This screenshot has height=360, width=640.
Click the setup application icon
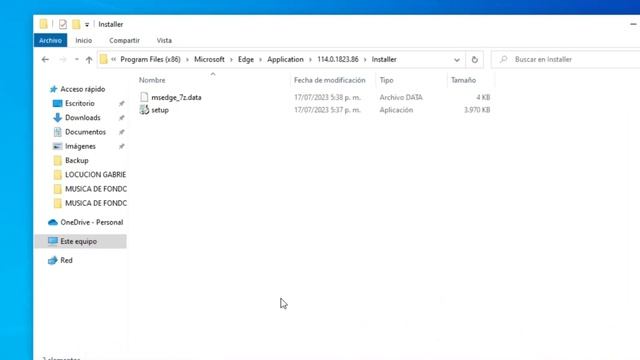[x=144, y=110]
